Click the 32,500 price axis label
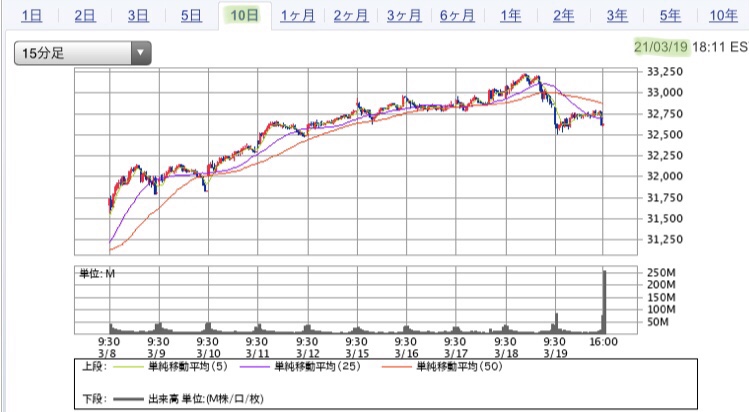 (664, 135)
